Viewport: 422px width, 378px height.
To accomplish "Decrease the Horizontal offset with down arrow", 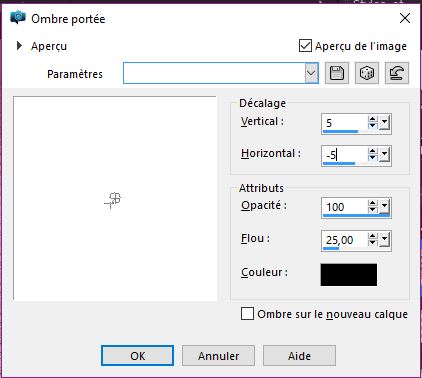I will tap(373, 158).
